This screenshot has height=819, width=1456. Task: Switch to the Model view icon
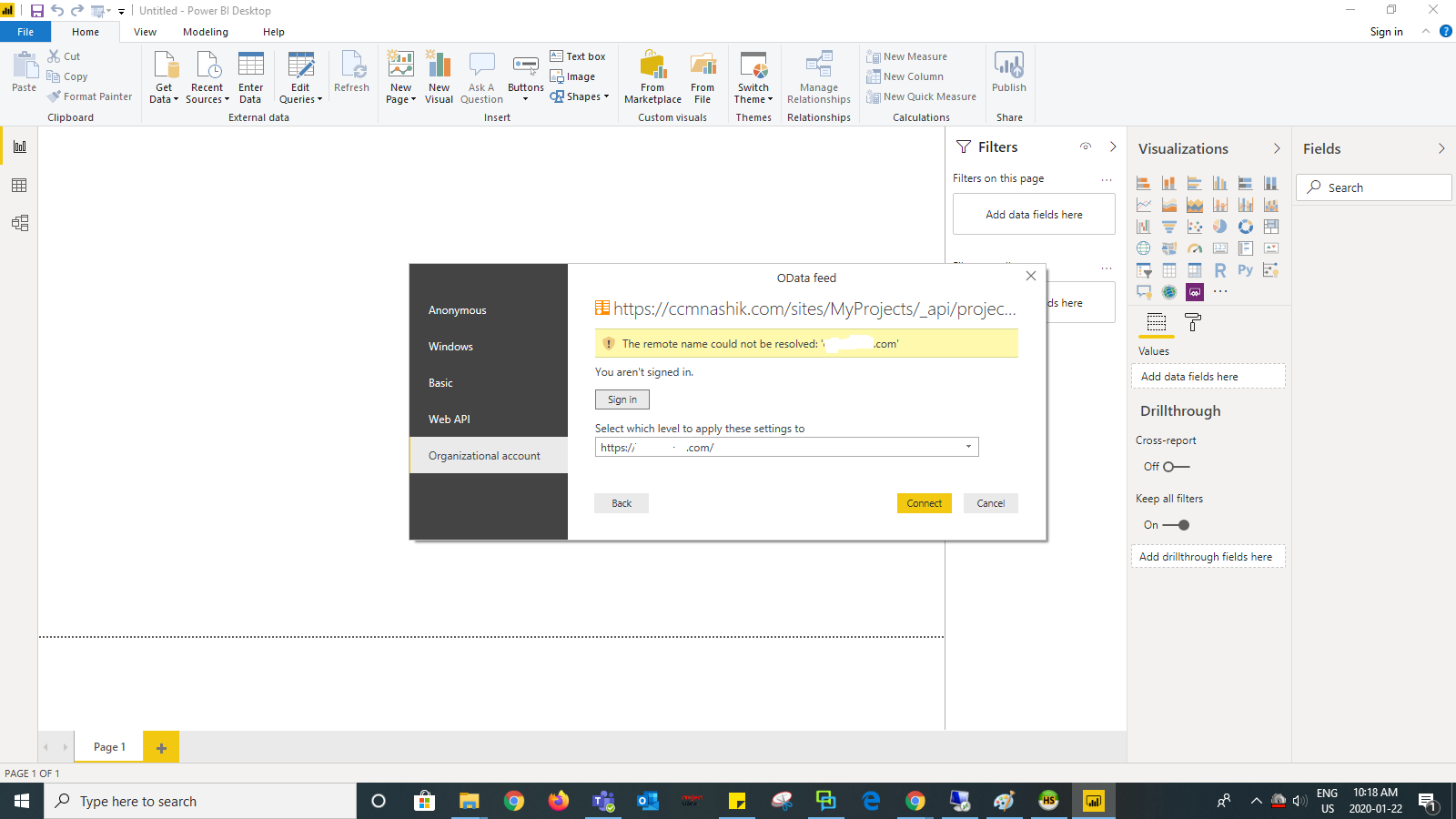click(19, 223)
